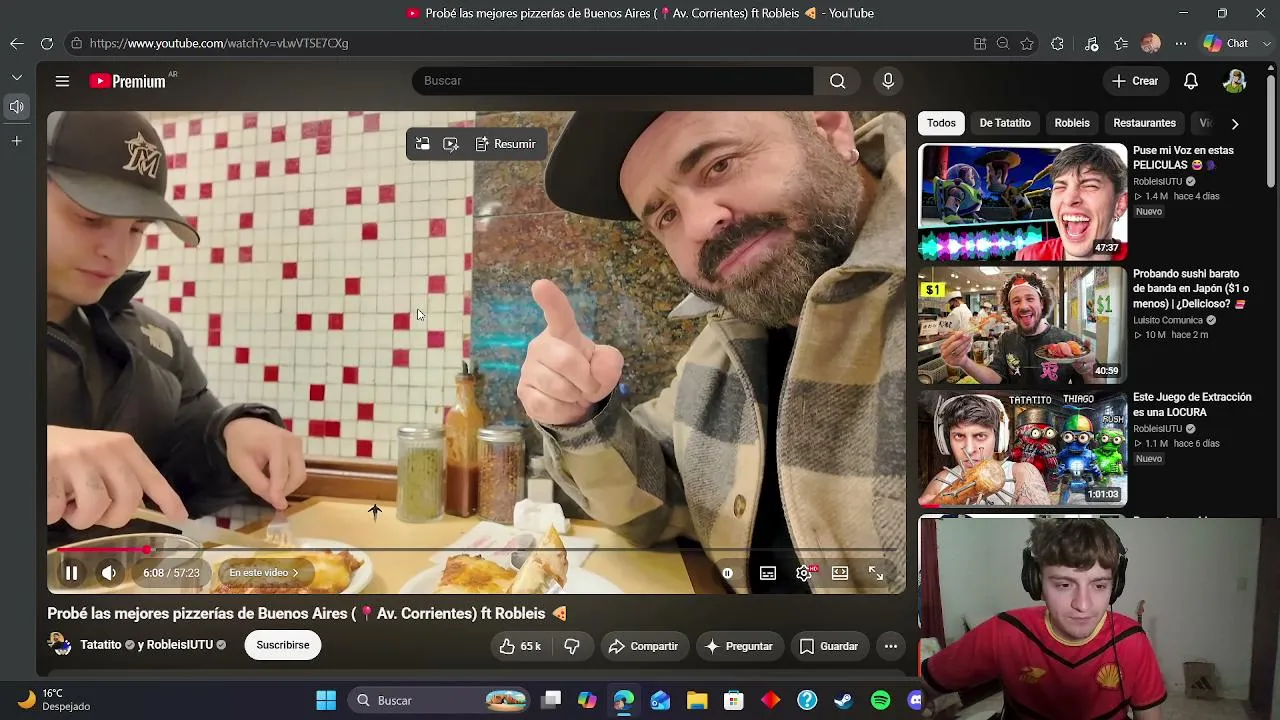Open File Explorer from the taskbar

click(x=697, y=701)
